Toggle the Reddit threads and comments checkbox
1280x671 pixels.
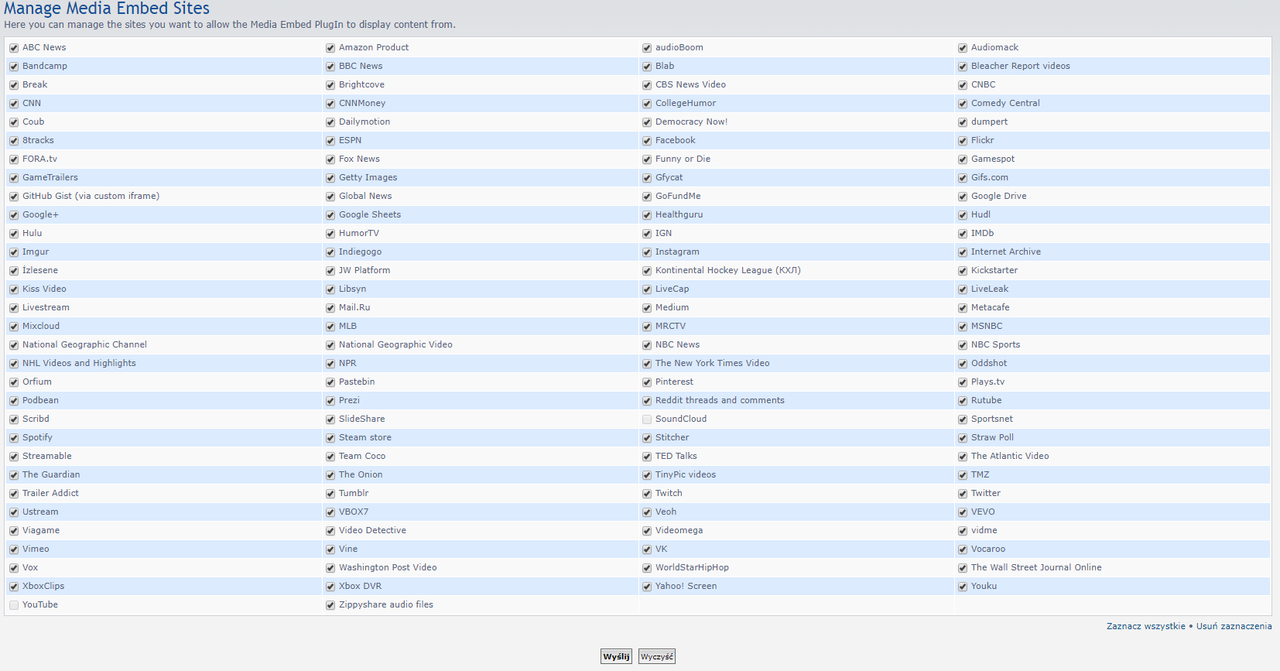pyautogui.click(x=647, y=401)
